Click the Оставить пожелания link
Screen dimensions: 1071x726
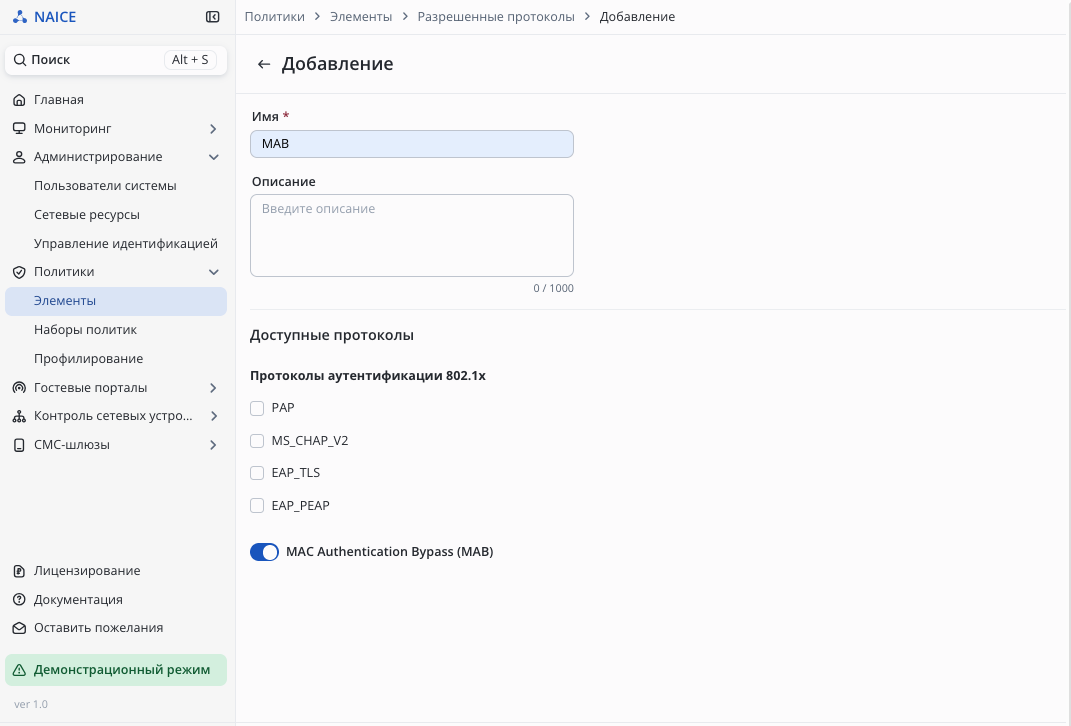point(98,628)
